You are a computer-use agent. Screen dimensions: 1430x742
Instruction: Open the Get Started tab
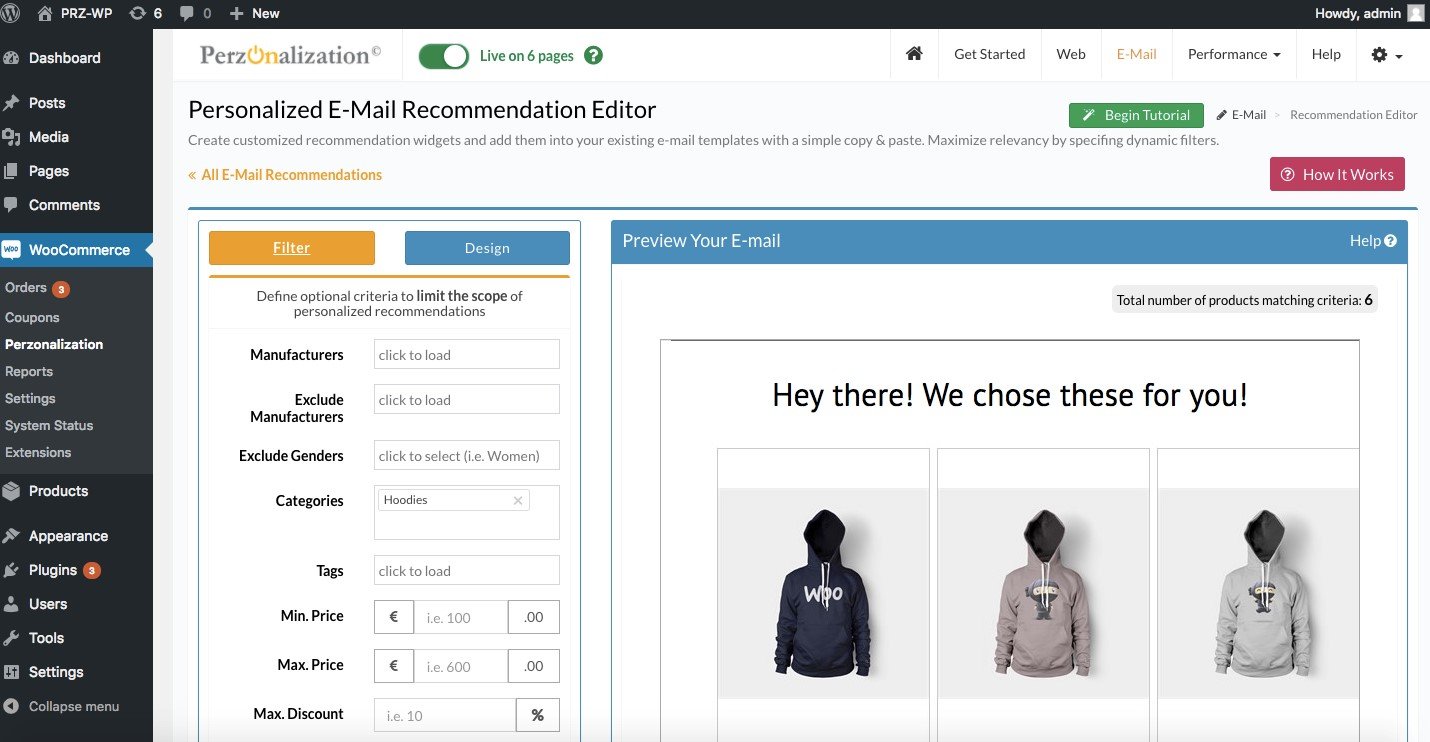tap(989, 55)
